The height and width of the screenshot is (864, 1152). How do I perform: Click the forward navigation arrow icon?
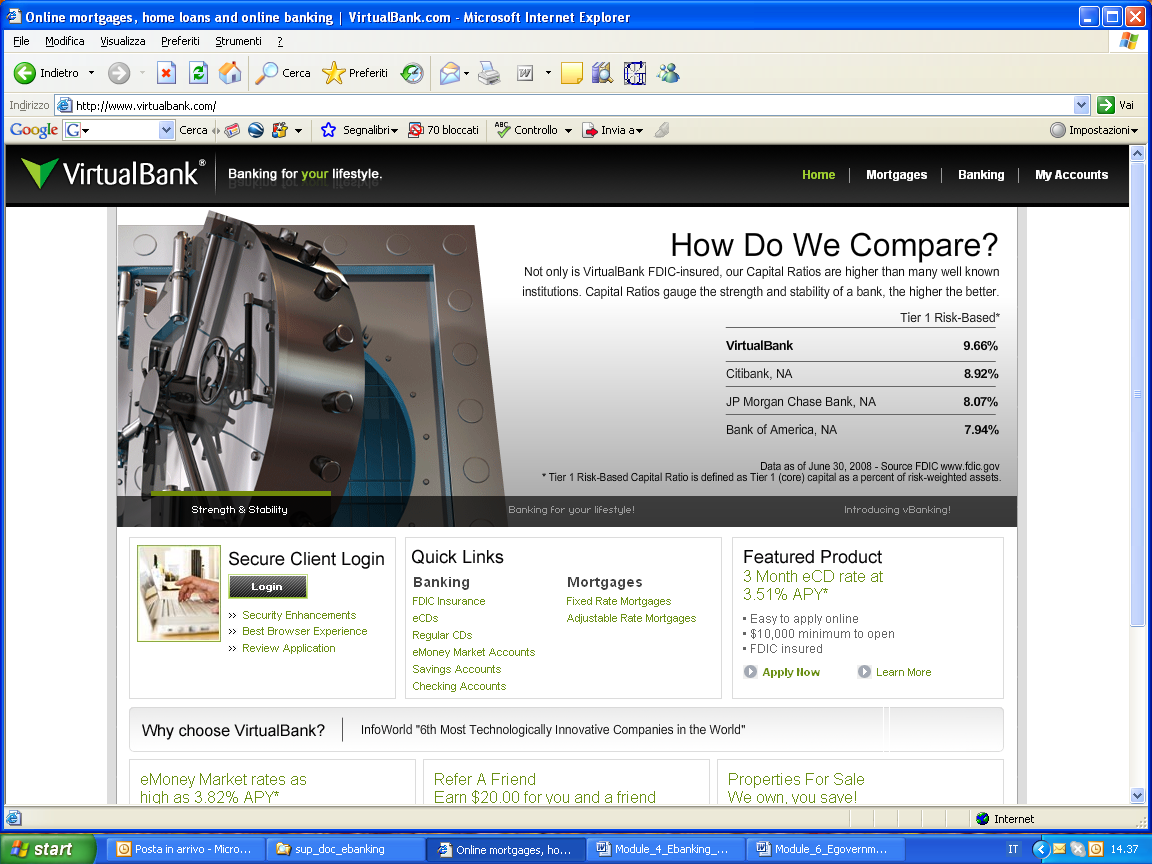pos(119,73)
